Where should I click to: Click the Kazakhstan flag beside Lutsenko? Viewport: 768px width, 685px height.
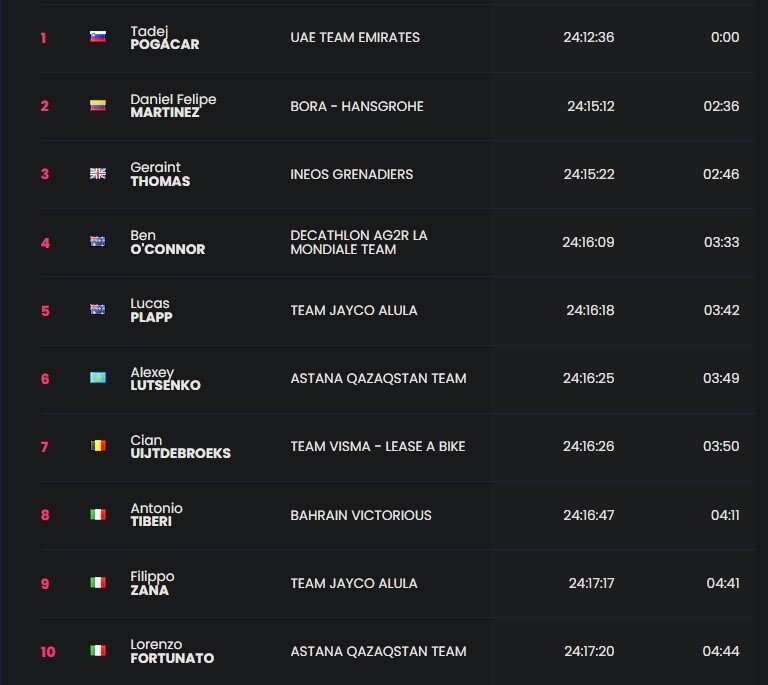click(97, 378)
